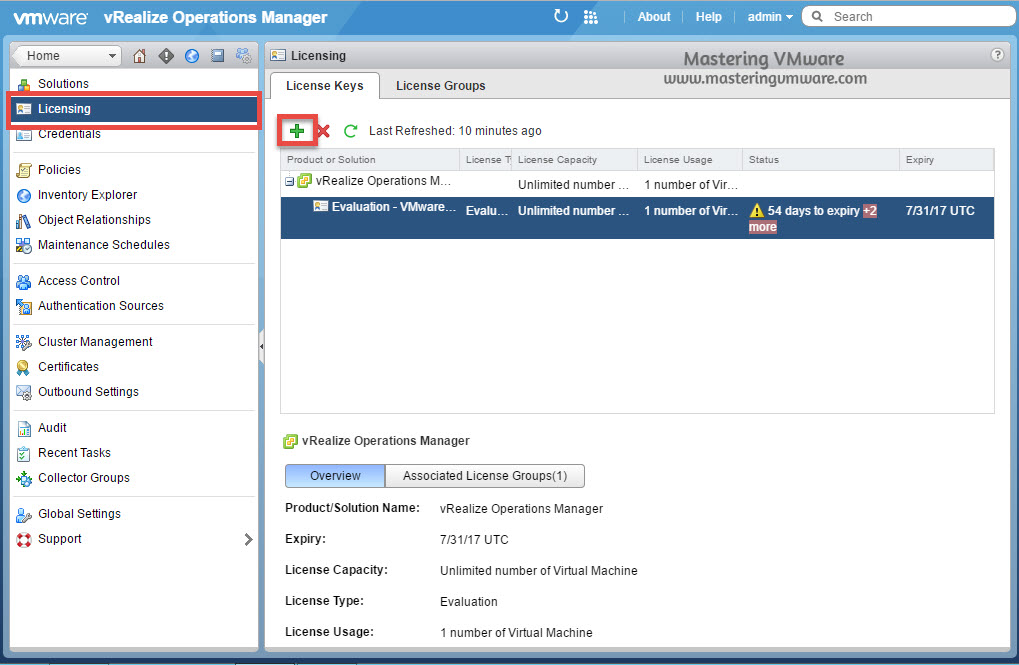Select Licensing in the sidebar
1019x665 pixels.
[x=134, y=109]
